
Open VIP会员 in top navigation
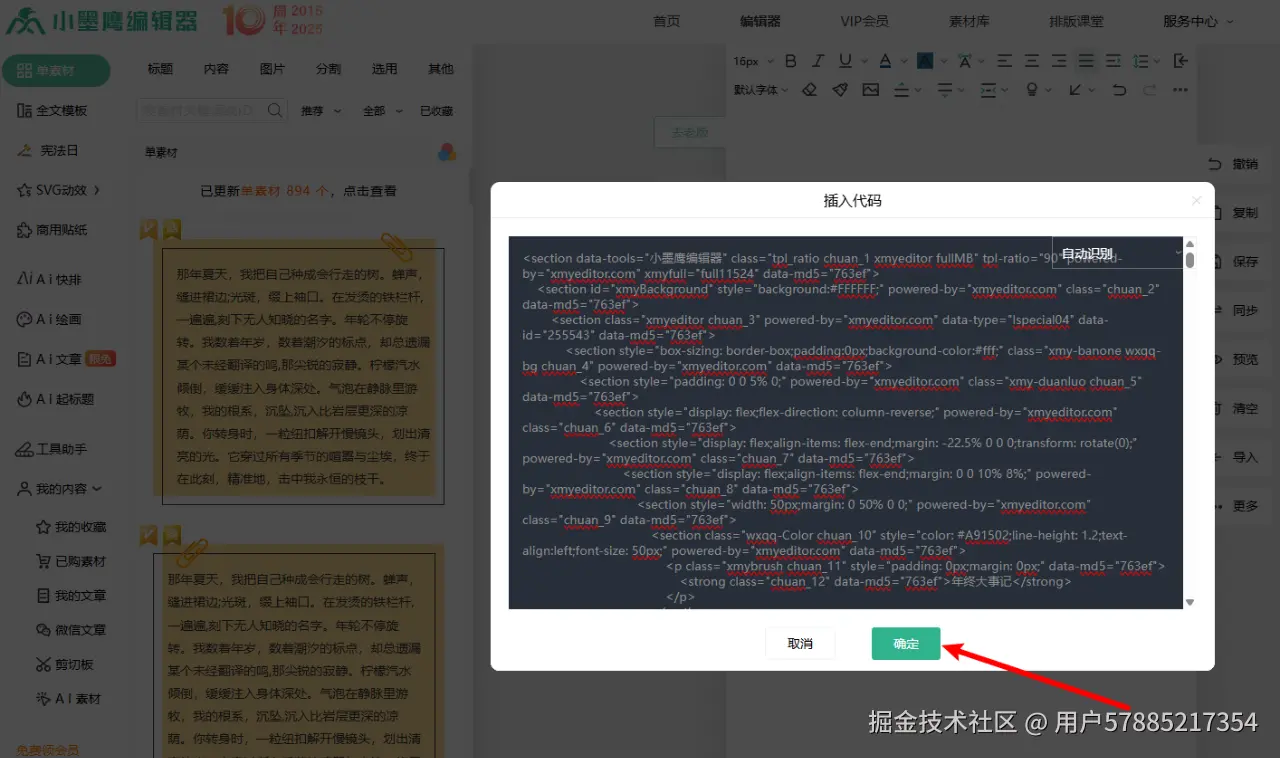pyautogui.click(x=864, y=21)
